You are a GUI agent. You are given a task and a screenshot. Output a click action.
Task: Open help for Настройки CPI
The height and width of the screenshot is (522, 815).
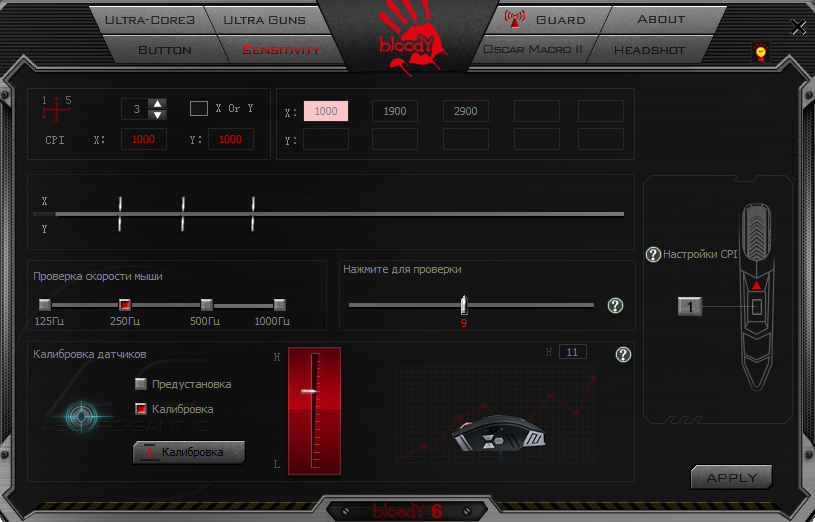coord(653,255)
